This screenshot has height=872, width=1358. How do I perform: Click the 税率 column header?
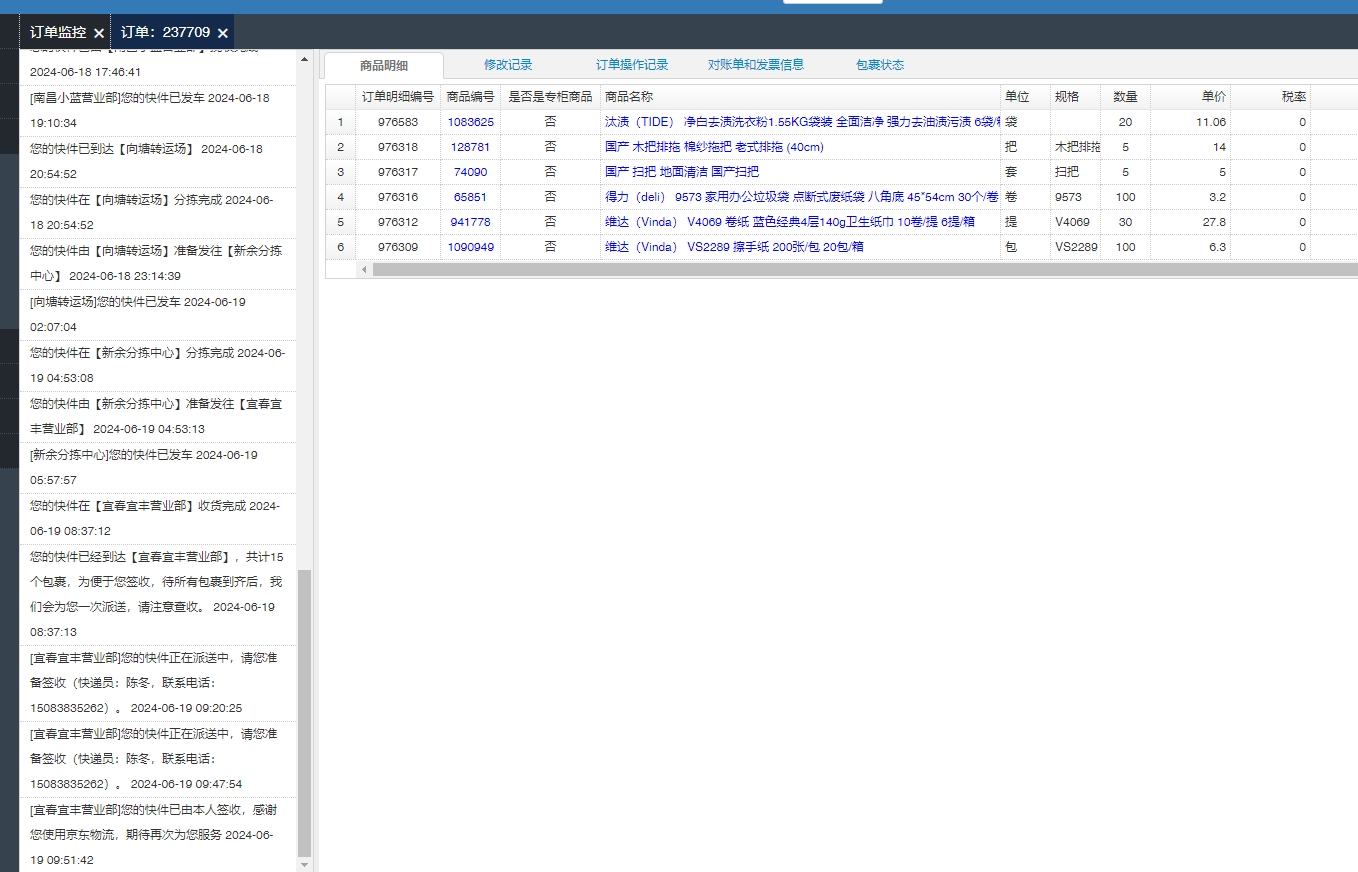pos(1270,97)
